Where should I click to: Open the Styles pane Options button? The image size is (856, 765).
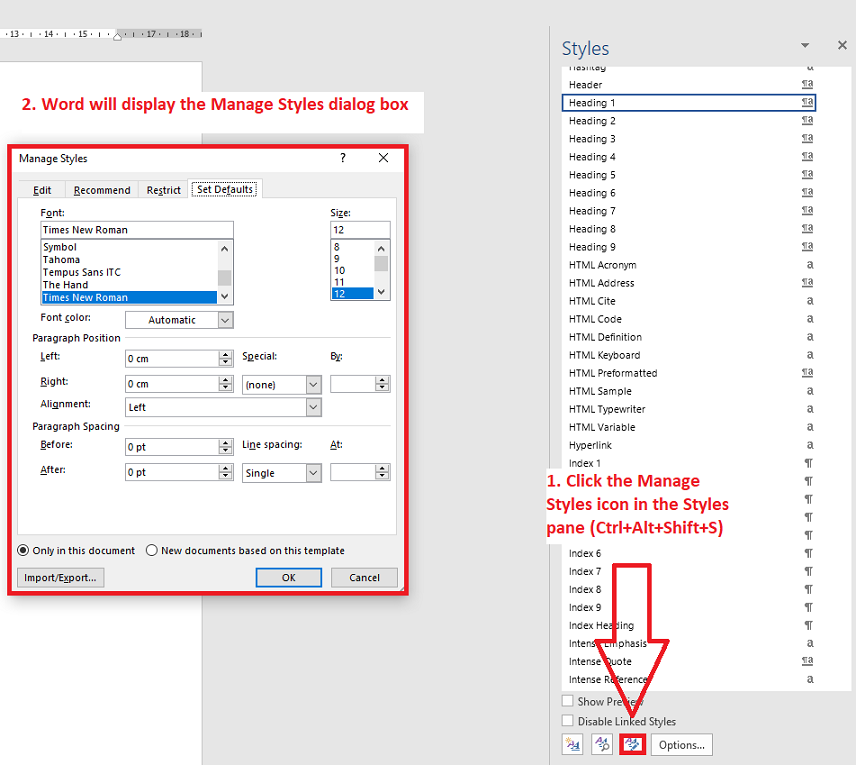pyautogui.click(x=681, y=744)
